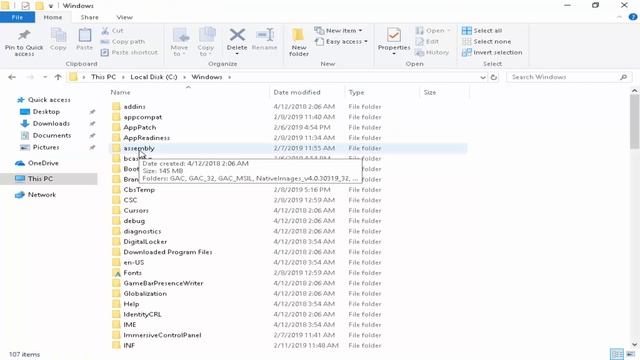The width and height of the screenshot is (640, 360).
Task: Click Copy path in the Clipboard group
Action: coord(123,42)
